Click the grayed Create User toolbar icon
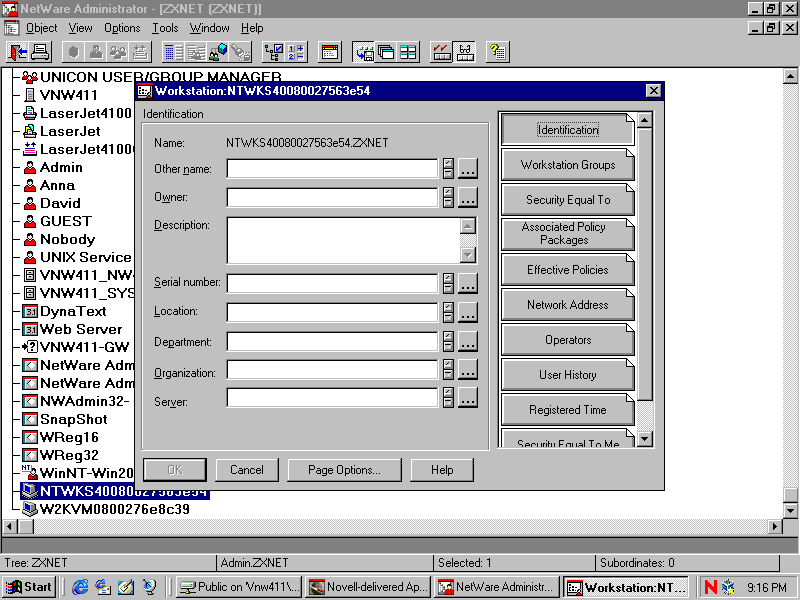Screen dimensions: 800x600 [96, 52]
